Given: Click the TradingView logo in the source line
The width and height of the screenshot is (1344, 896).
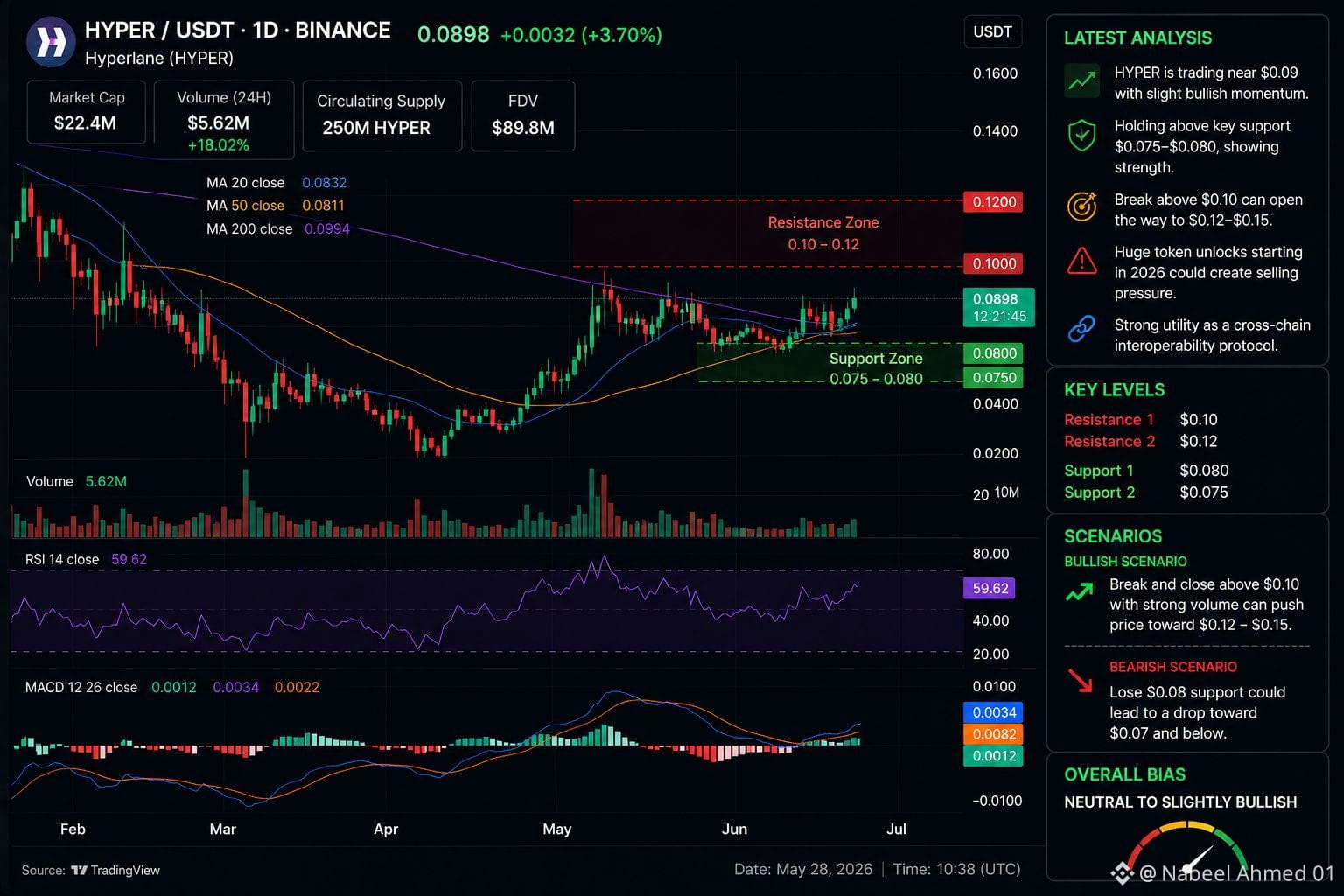Looking at the screenshot, I should point(115,870).
